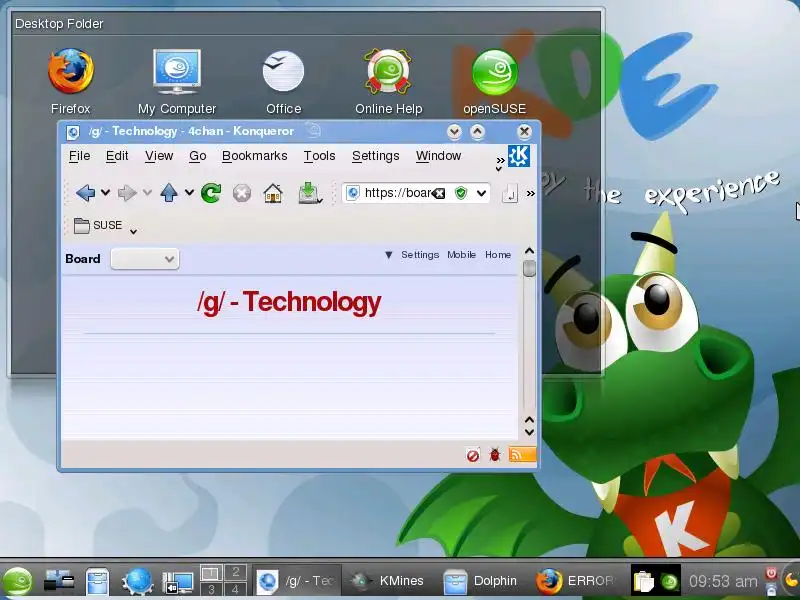
Task: Switch to Firefox ERROR task in taskbar
Action: click(576, 581)
